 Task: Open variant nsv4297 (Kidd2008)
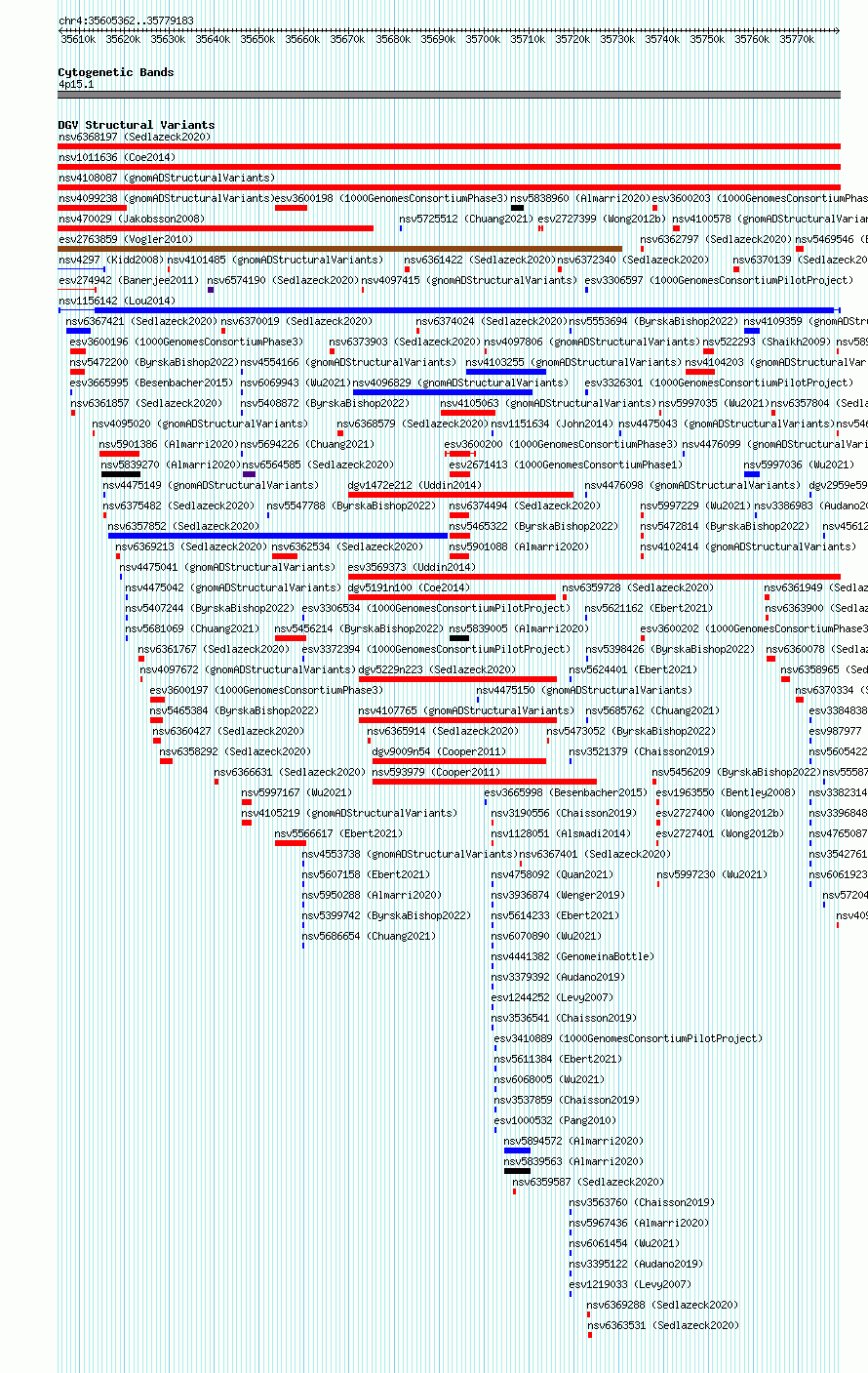click(x=111, y=260)
